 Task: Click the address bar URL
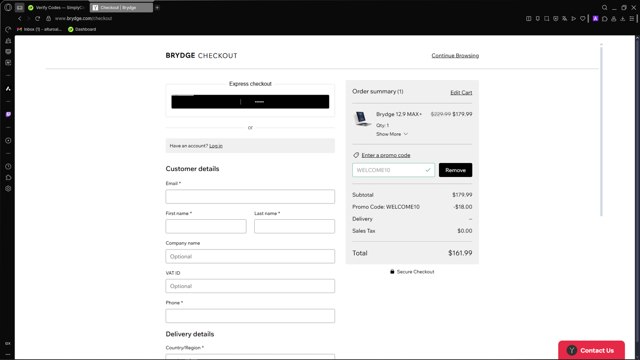84,18
